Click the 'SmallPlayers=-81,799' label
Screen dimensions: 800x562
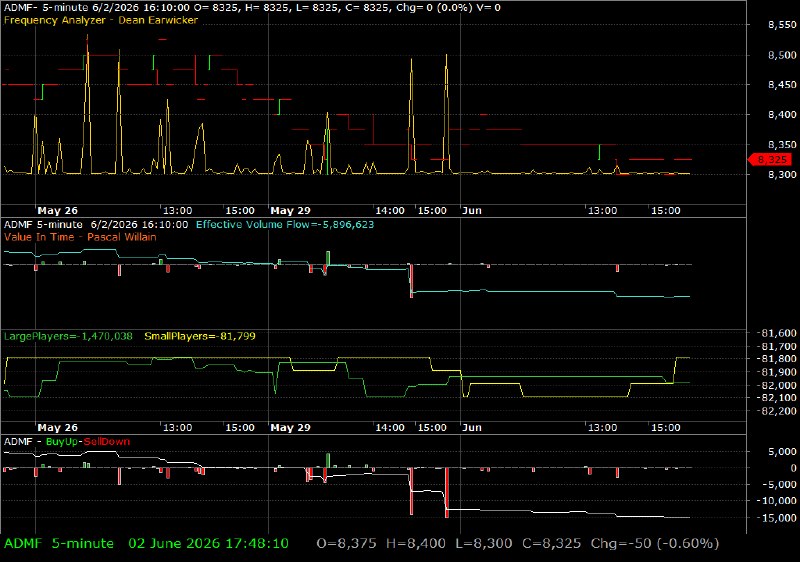click(200, 336)
